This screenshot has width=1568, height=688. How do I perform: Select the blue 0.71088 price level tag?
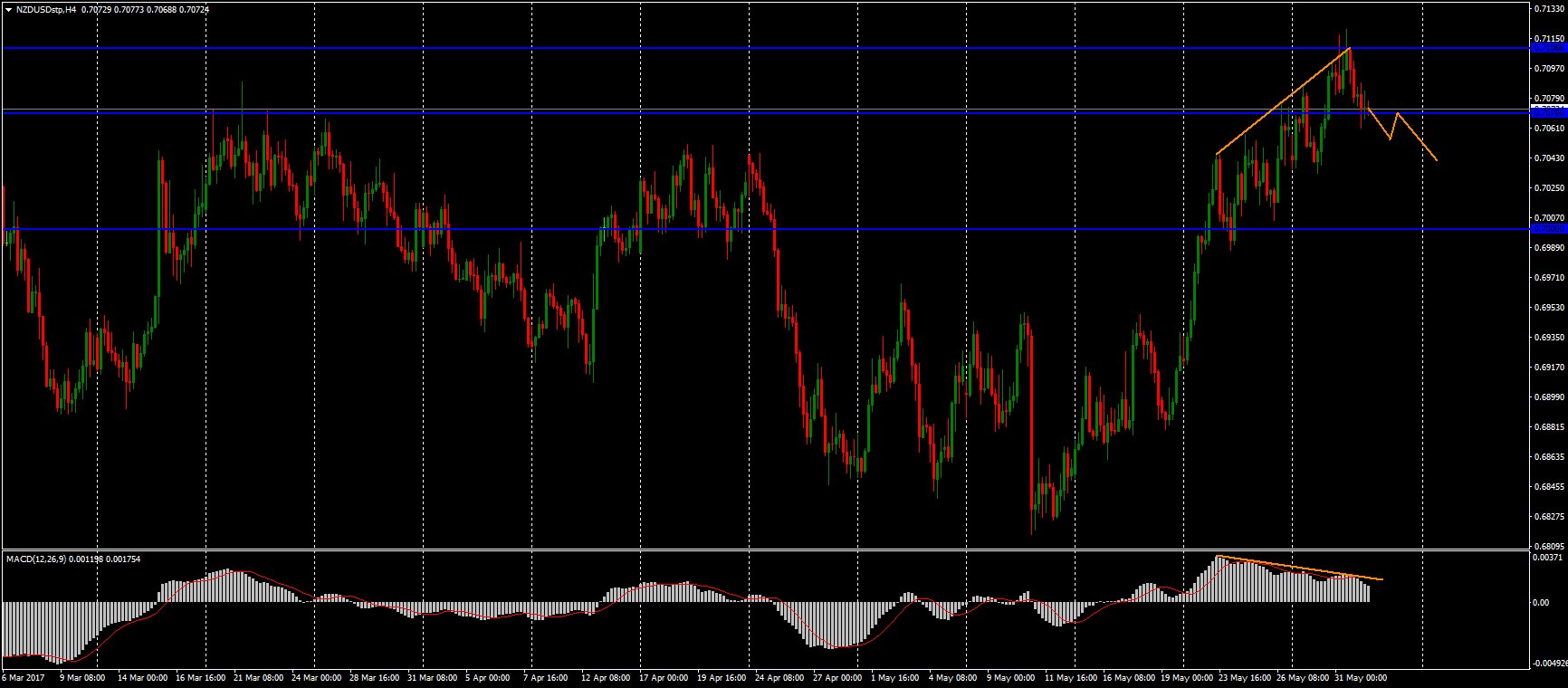pos(1548,48)
